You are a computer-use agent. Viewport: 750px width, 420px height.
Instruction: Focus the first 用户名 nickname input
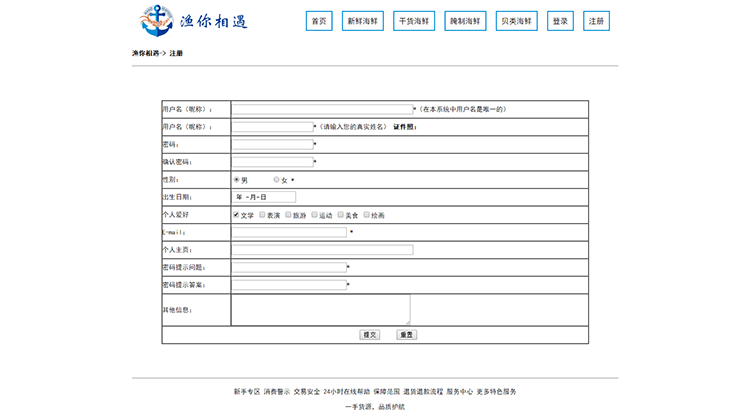322,109
